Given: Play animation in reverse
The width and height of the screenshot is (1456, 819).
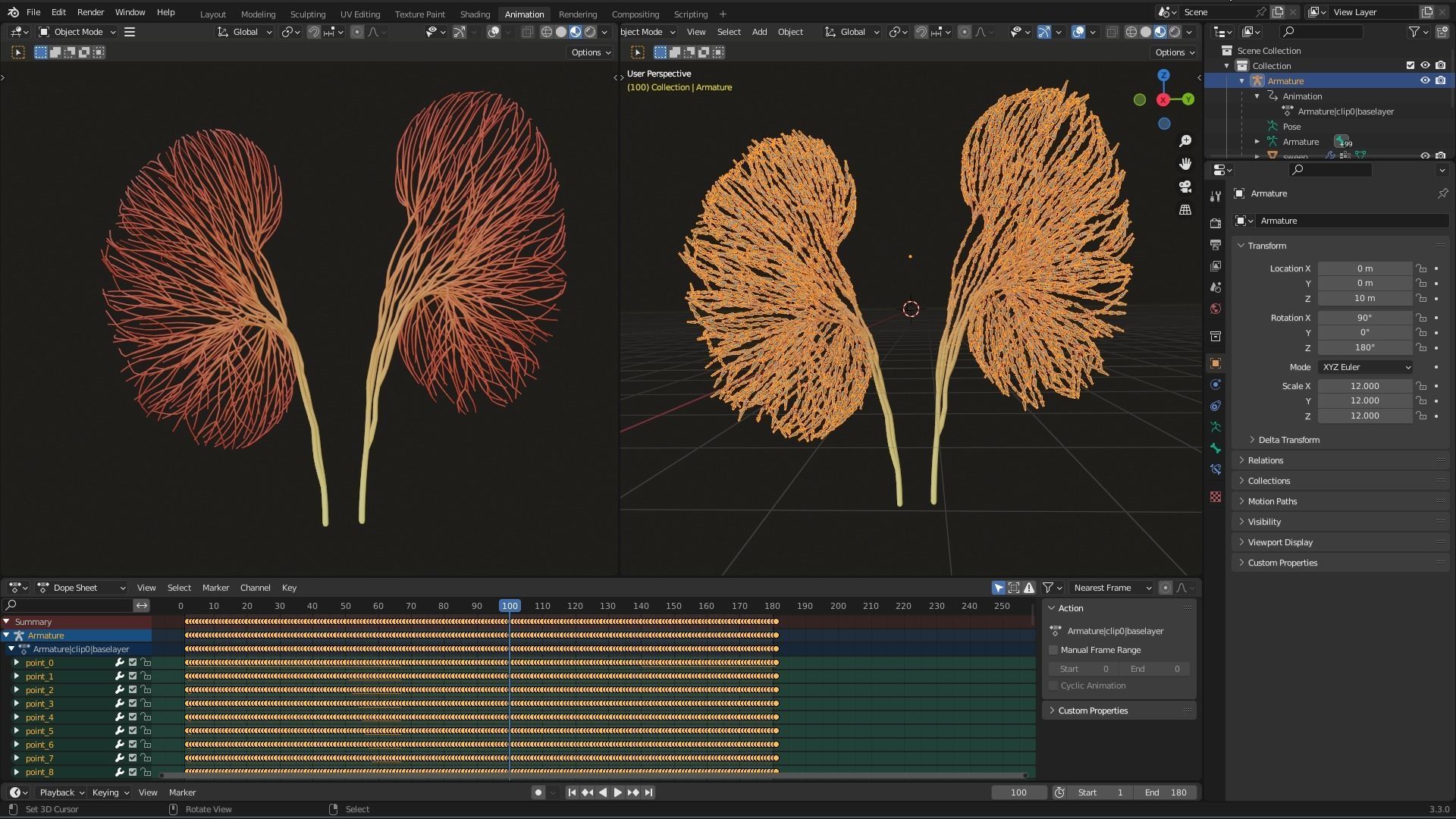Looking at the screenshot, I should click(x=603, y=792).
